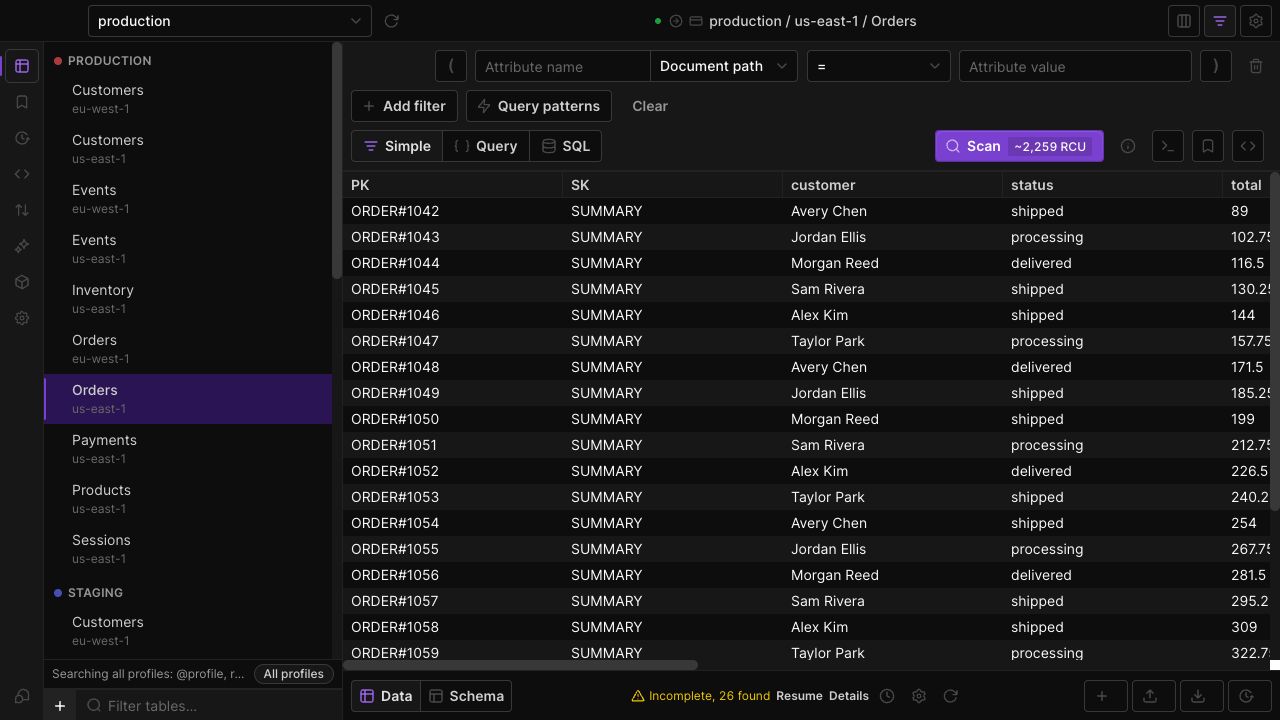
Task: Save the query with the bookmark icon
Action: (x=1208, y=146)
